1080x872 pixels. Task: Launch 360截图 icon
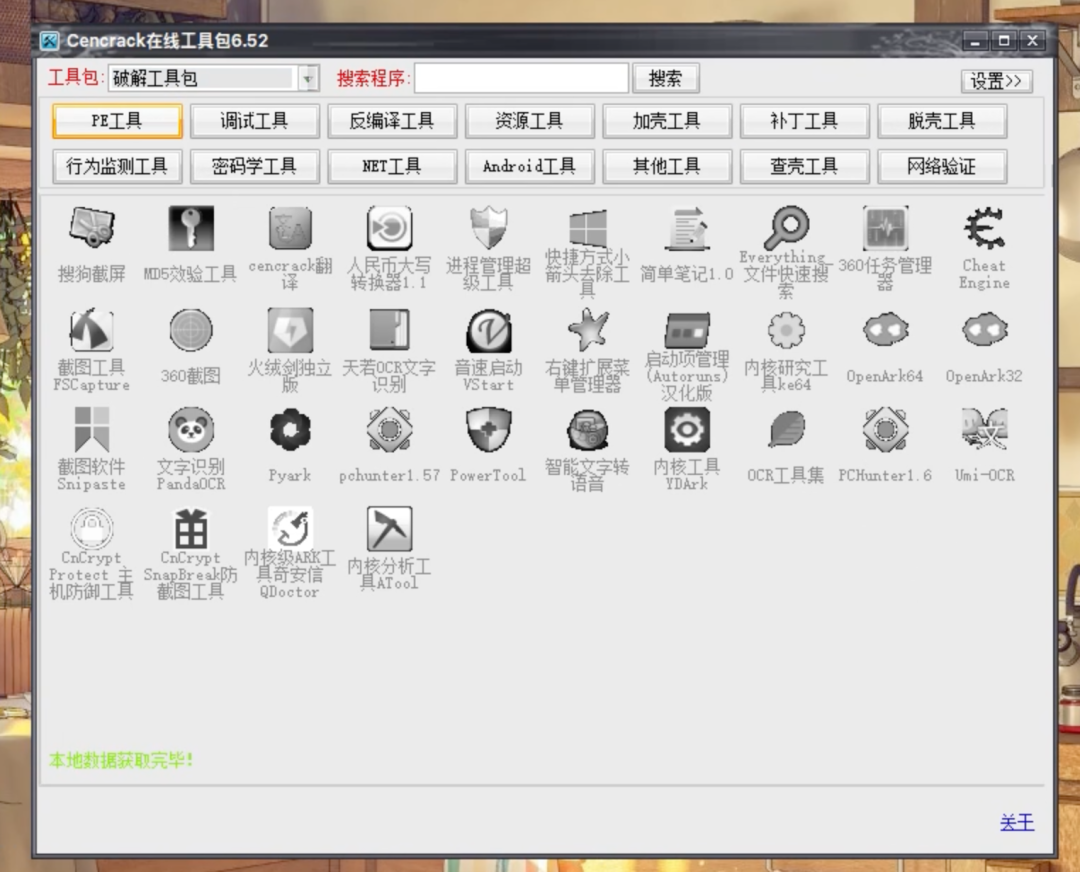pyautogui.click(x=191, y=330)
